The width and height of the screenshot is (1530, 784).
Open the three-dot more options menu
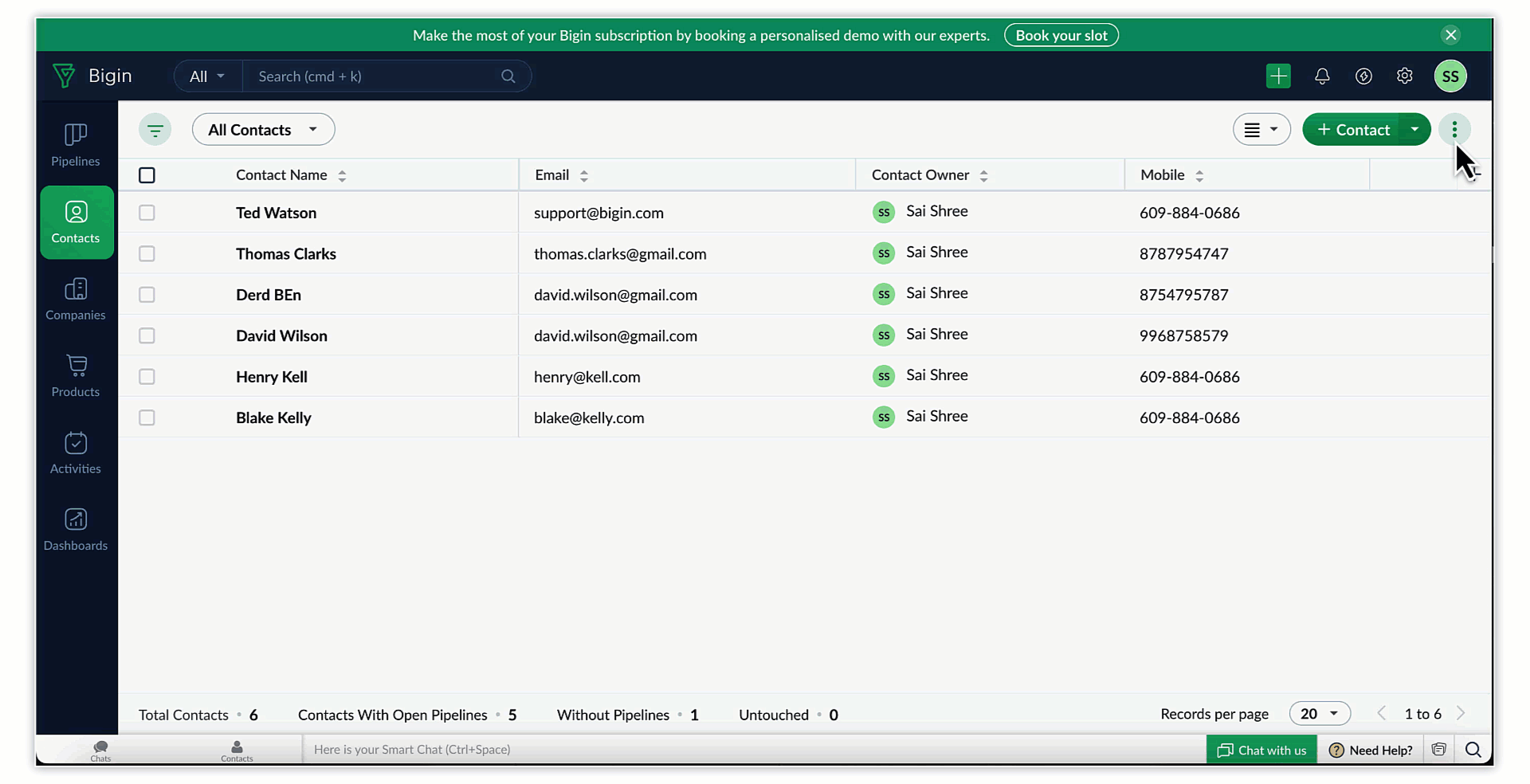[x=1454, y=130]
